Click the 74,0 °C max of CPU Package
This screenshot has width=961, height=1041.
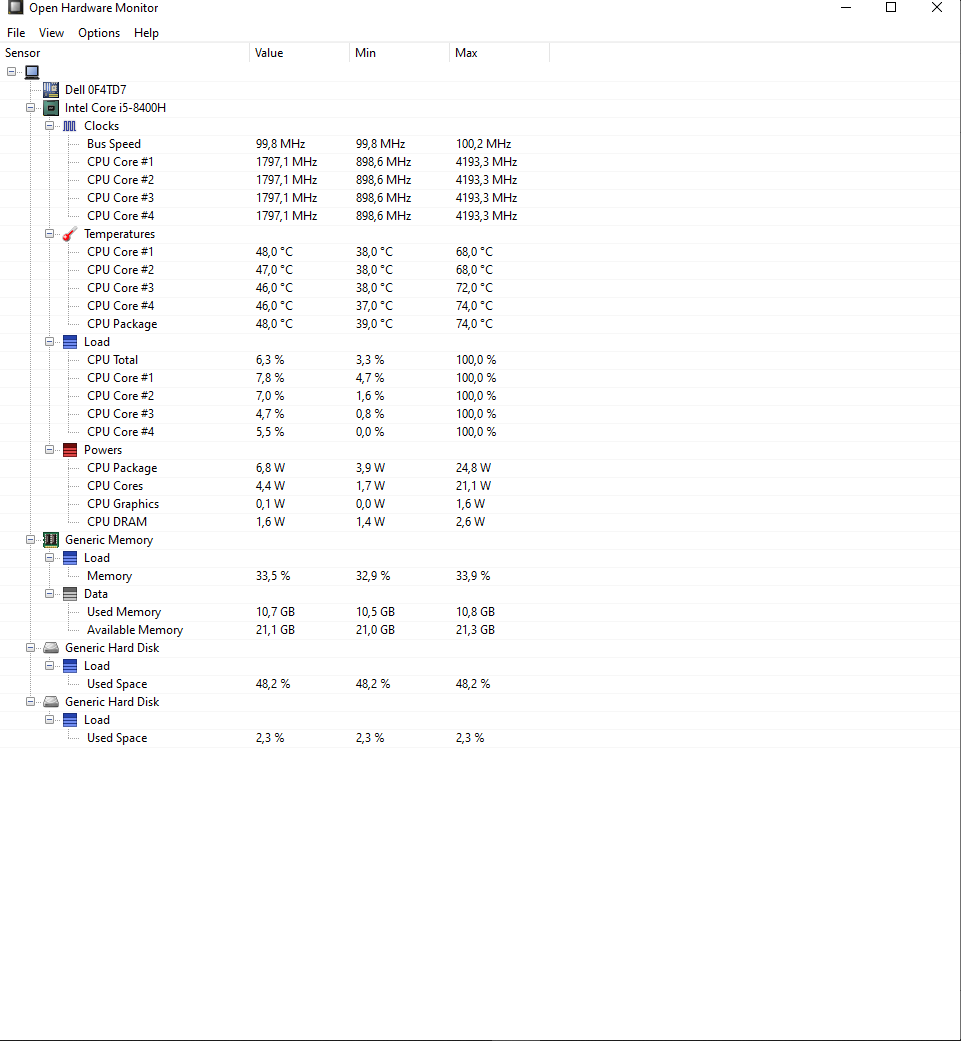474,323
